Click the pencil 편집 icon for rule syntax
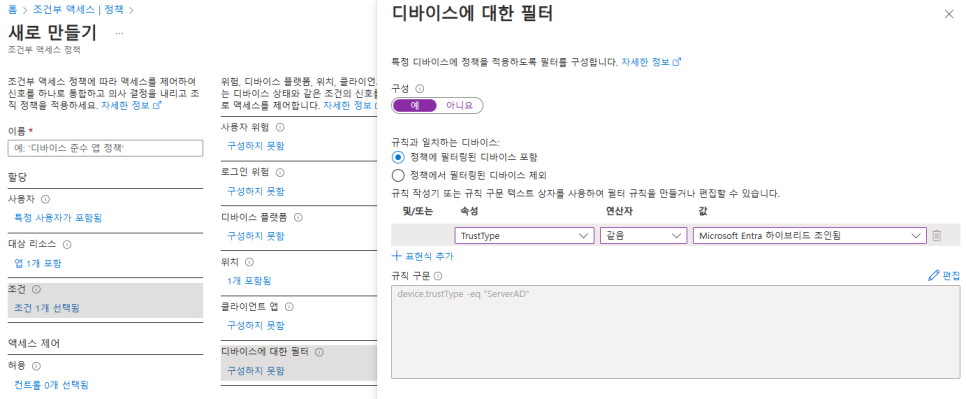The image size is (966, 399). tap(933, 276)
